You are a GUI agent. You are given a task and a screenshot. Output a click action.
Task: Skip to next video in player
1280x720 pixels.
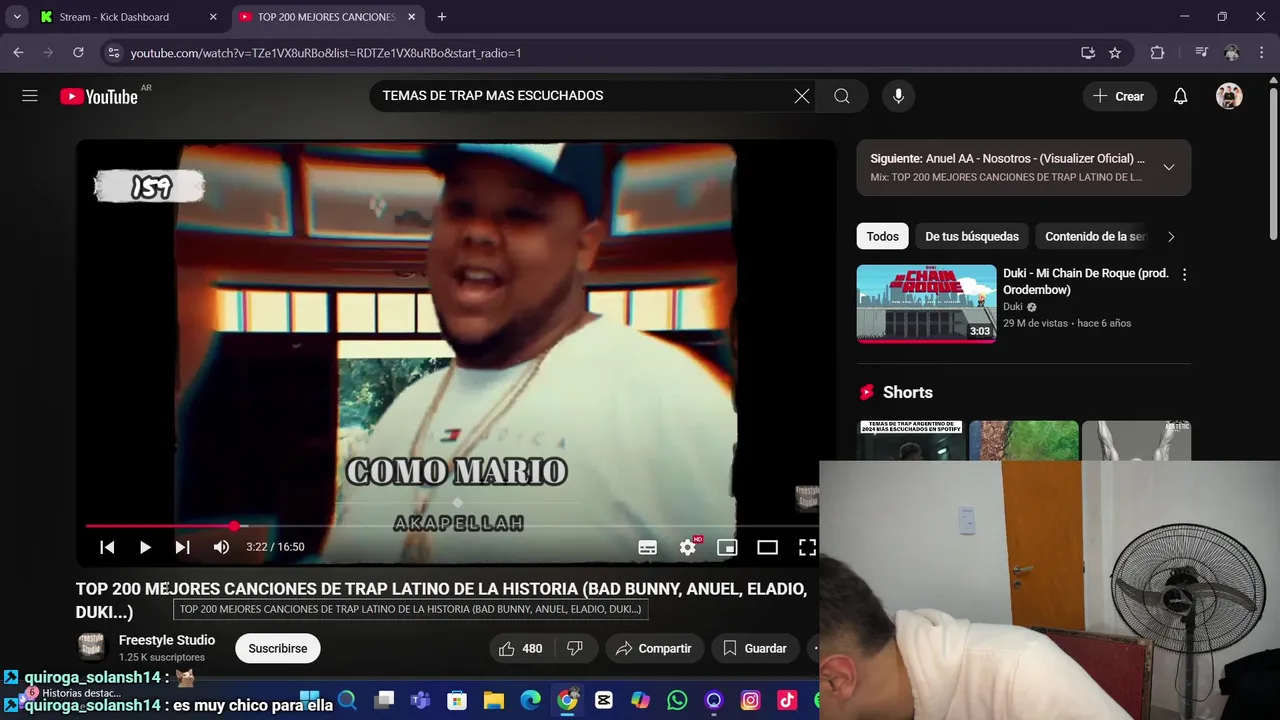[182, 547]
